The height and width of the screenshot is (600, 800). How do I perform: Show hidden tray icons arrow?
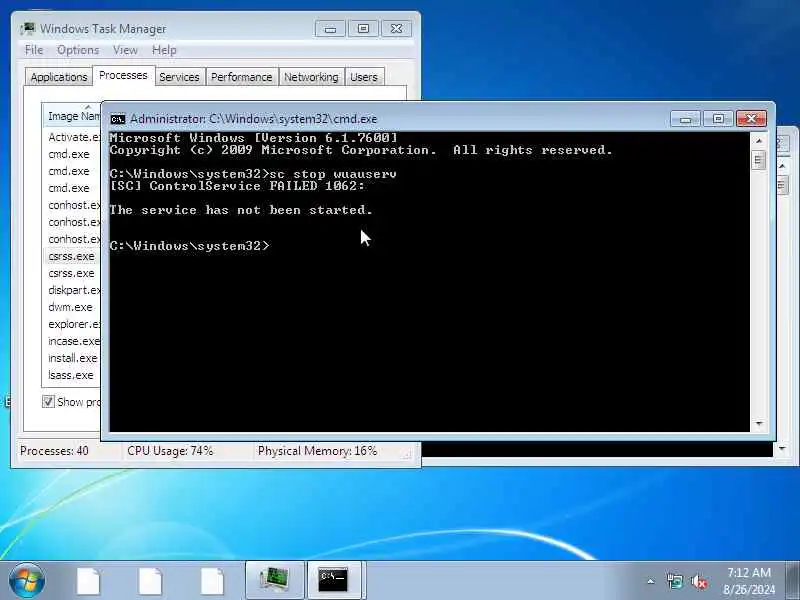[x=651, y=581]
